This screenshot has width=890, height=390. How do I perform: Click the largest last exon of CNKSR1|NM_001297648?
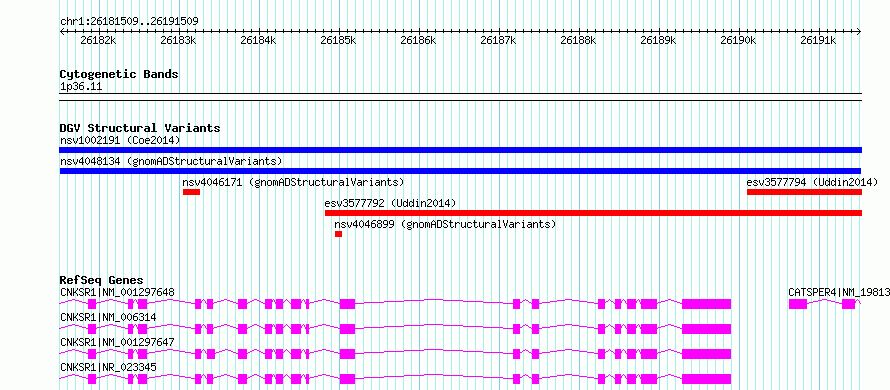click(x=706, y=304)
